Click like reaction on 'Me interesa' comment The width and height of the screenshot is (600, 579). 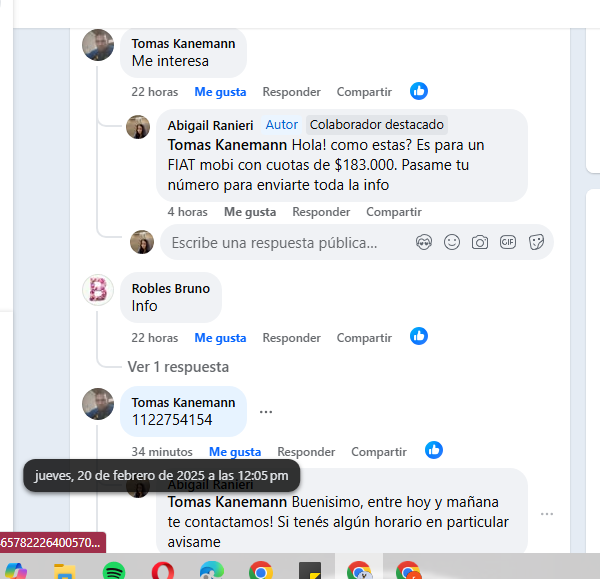click(419, 91)
